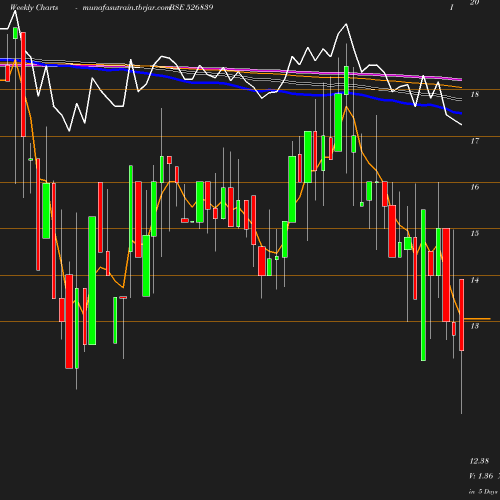Click the price axis label "17"
This screenshot has width=500, height=500.
pyautogui.click(x=475, y=141)
